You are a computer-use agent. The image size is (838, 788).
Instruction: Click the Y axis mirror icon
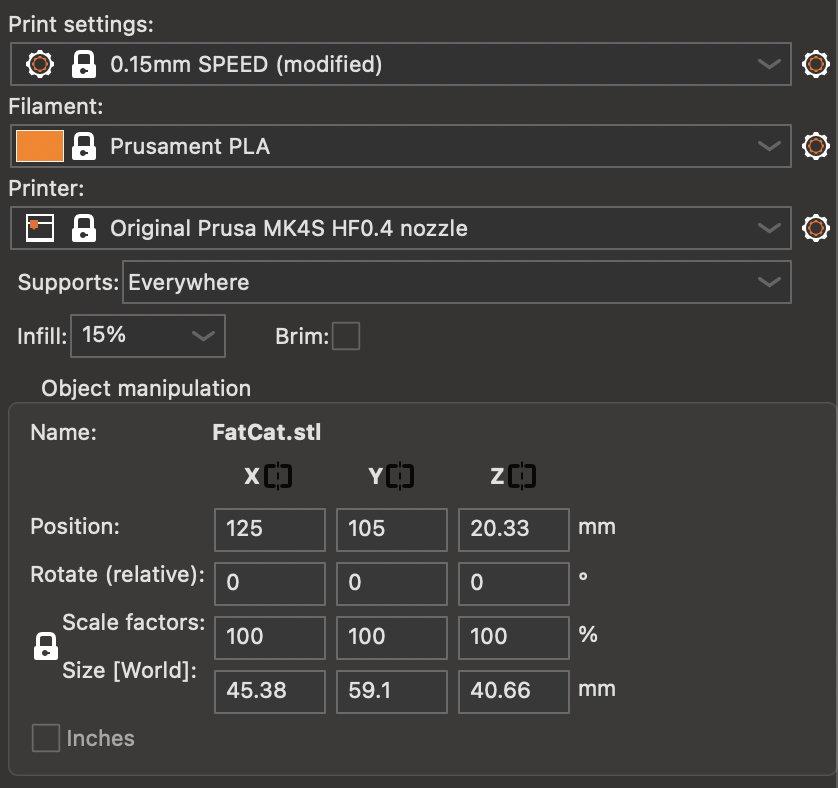coord(400,477)
